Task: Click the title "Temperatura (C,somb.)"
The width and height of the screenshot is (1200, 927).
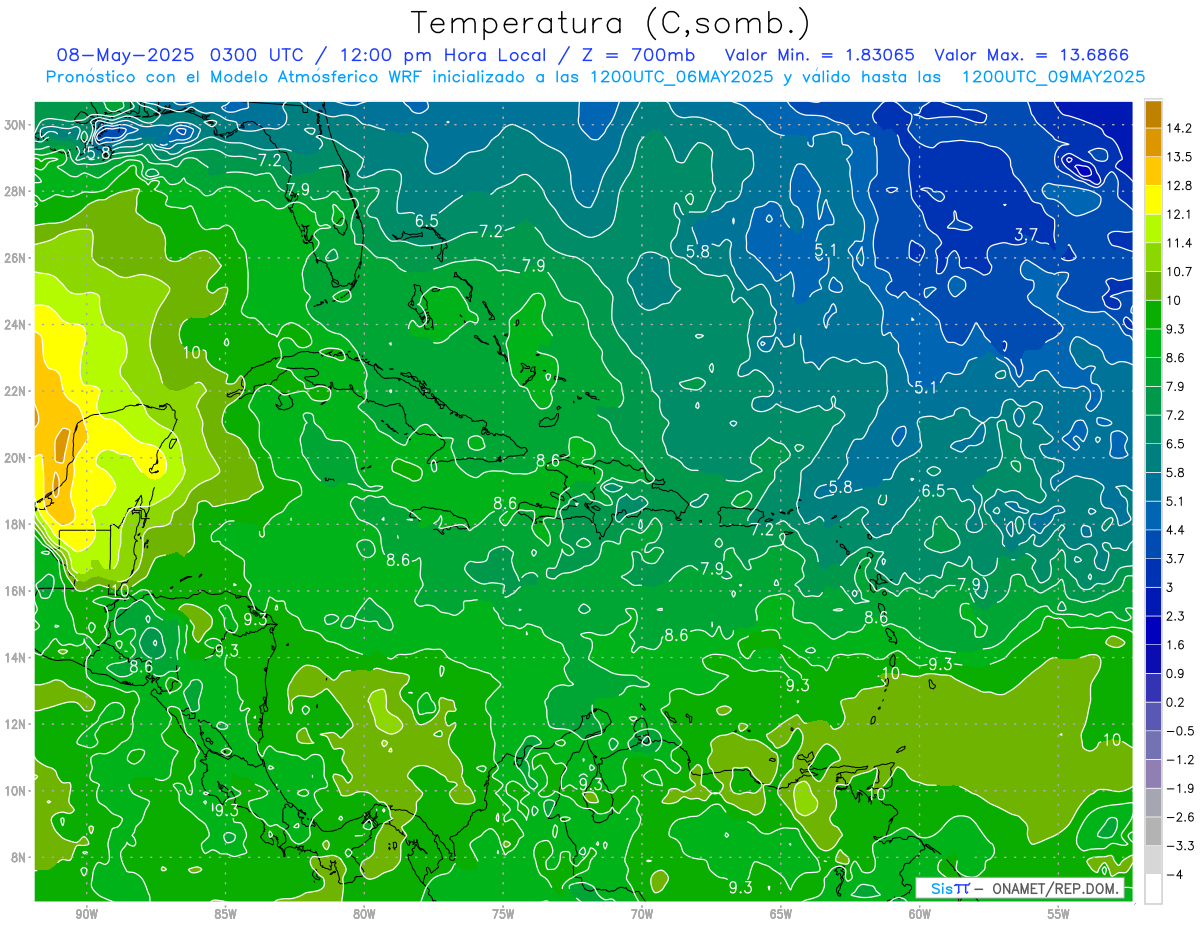Action: tap(610, 23)
